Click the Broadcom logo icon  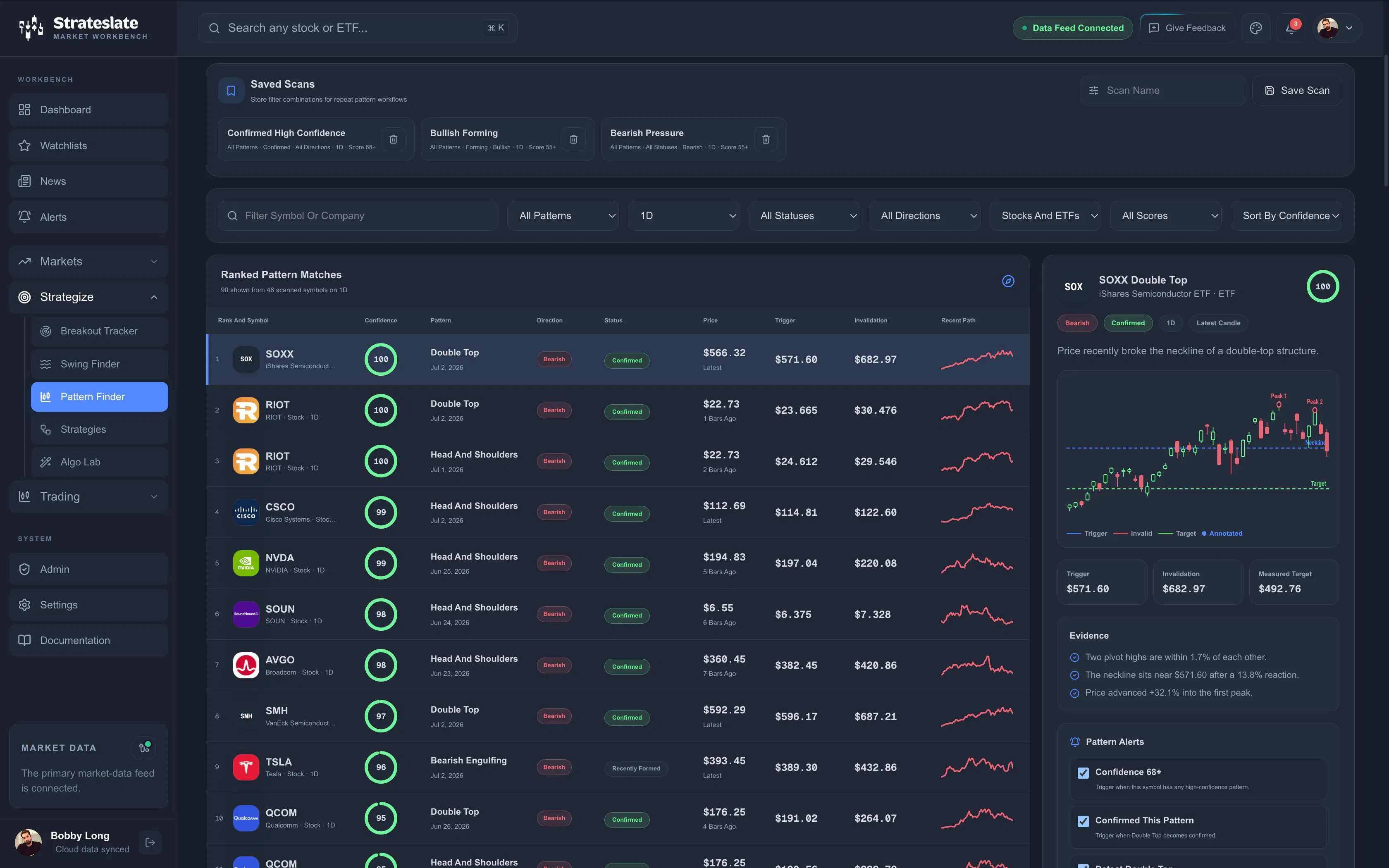[246, 665]
